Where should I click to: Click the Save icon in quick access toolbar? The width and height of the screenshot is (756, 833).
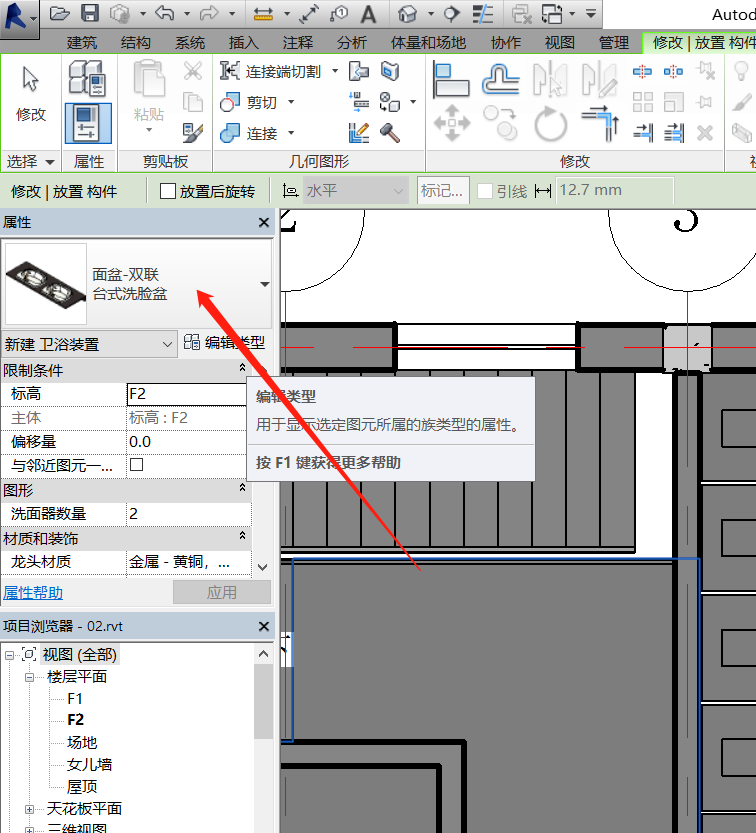90,14
